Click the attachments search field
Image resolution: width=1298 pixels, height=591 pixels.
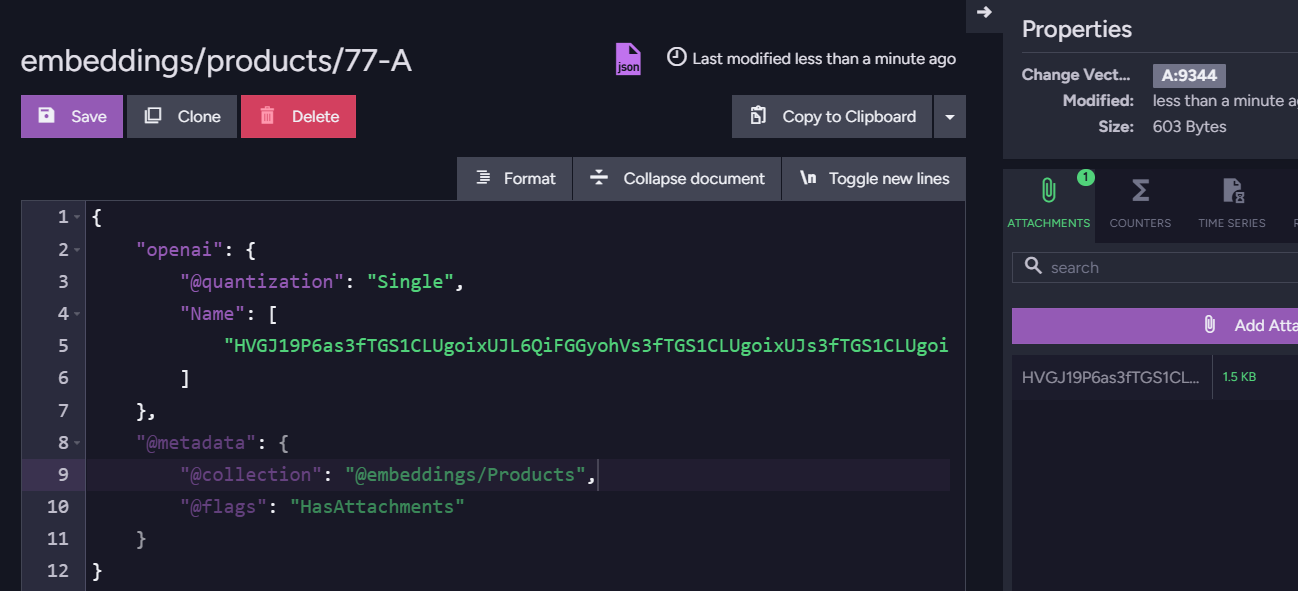coord(1155,268)
